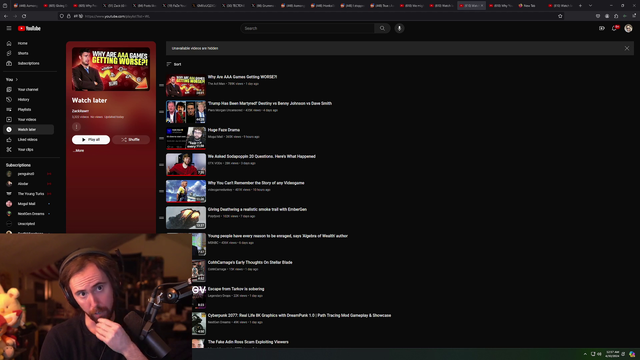
Task: Click in the YouTube search field
Action: click(x=307, y=28)
